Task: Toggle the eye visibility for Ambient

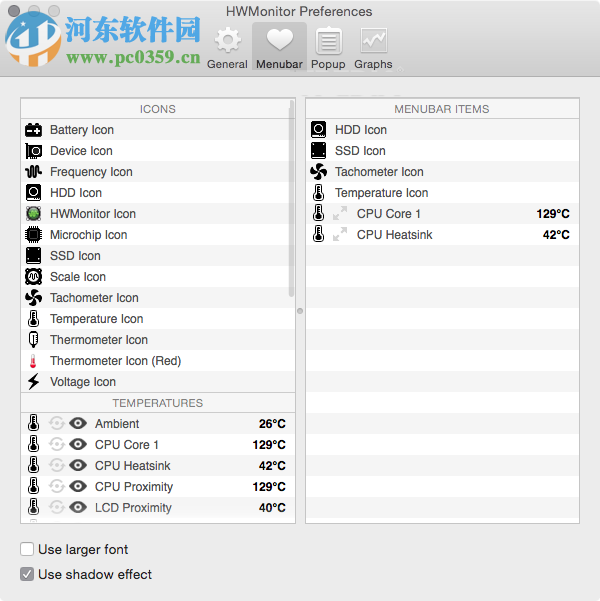Action: [x=78, y=424]
